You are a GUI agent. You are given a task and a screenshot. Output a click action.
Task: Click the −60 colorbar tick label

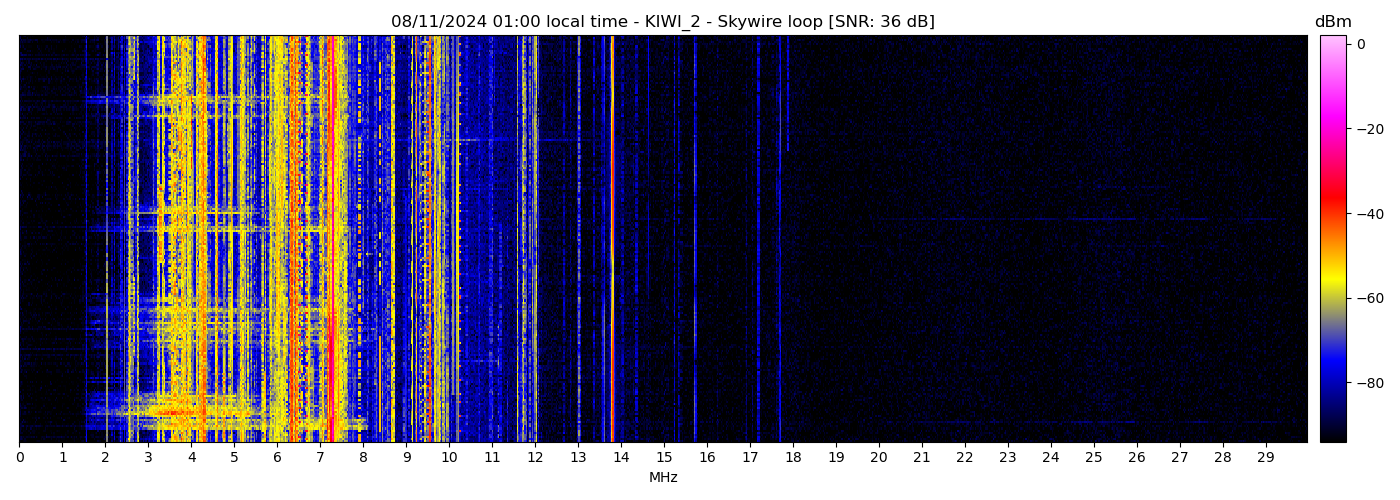click(x=1366, y=298)
